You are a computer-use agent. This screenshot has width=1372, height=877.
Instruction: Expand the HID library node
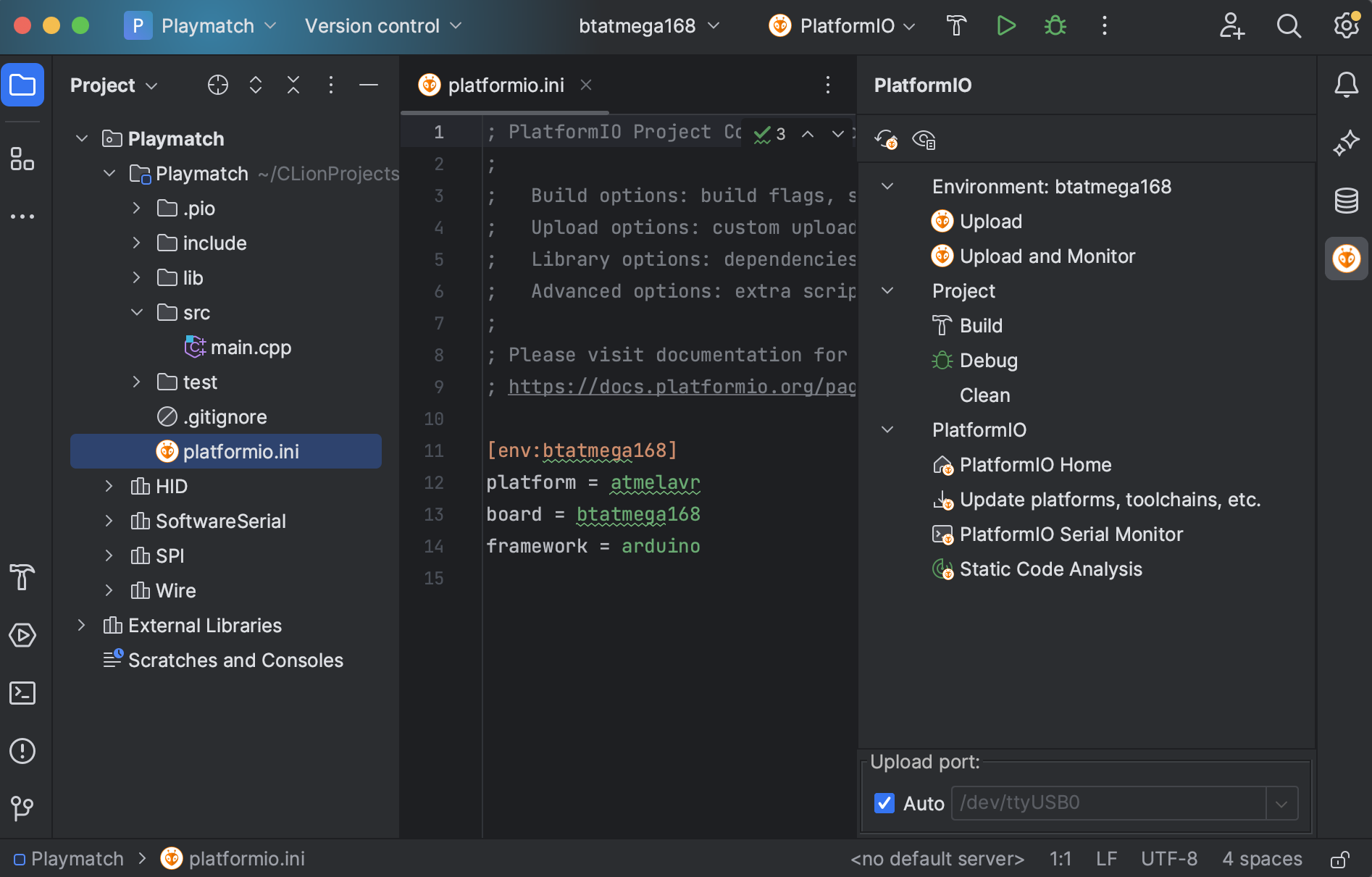(109, 487)
